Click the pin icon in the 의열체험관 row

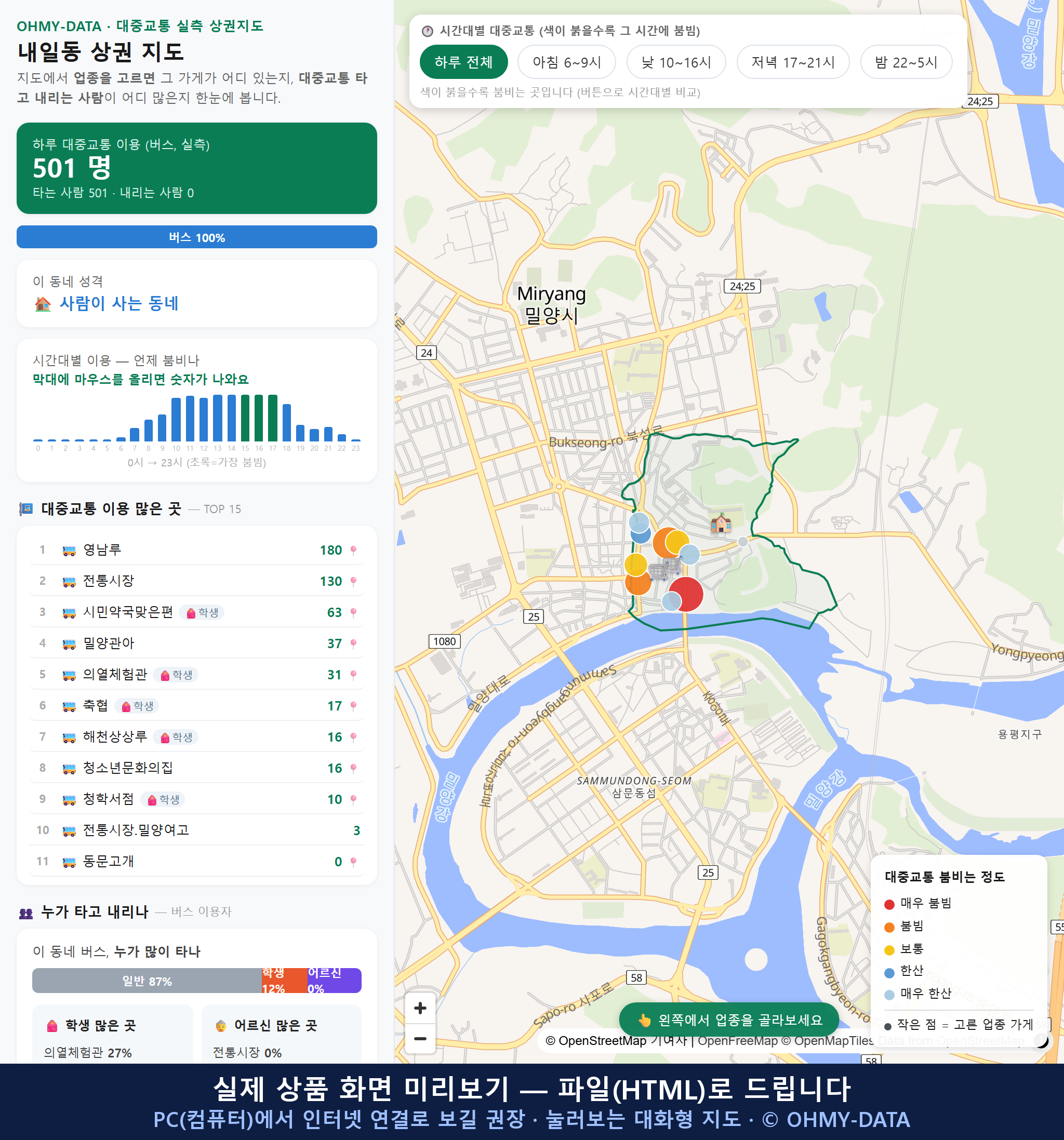click(353, 675)
